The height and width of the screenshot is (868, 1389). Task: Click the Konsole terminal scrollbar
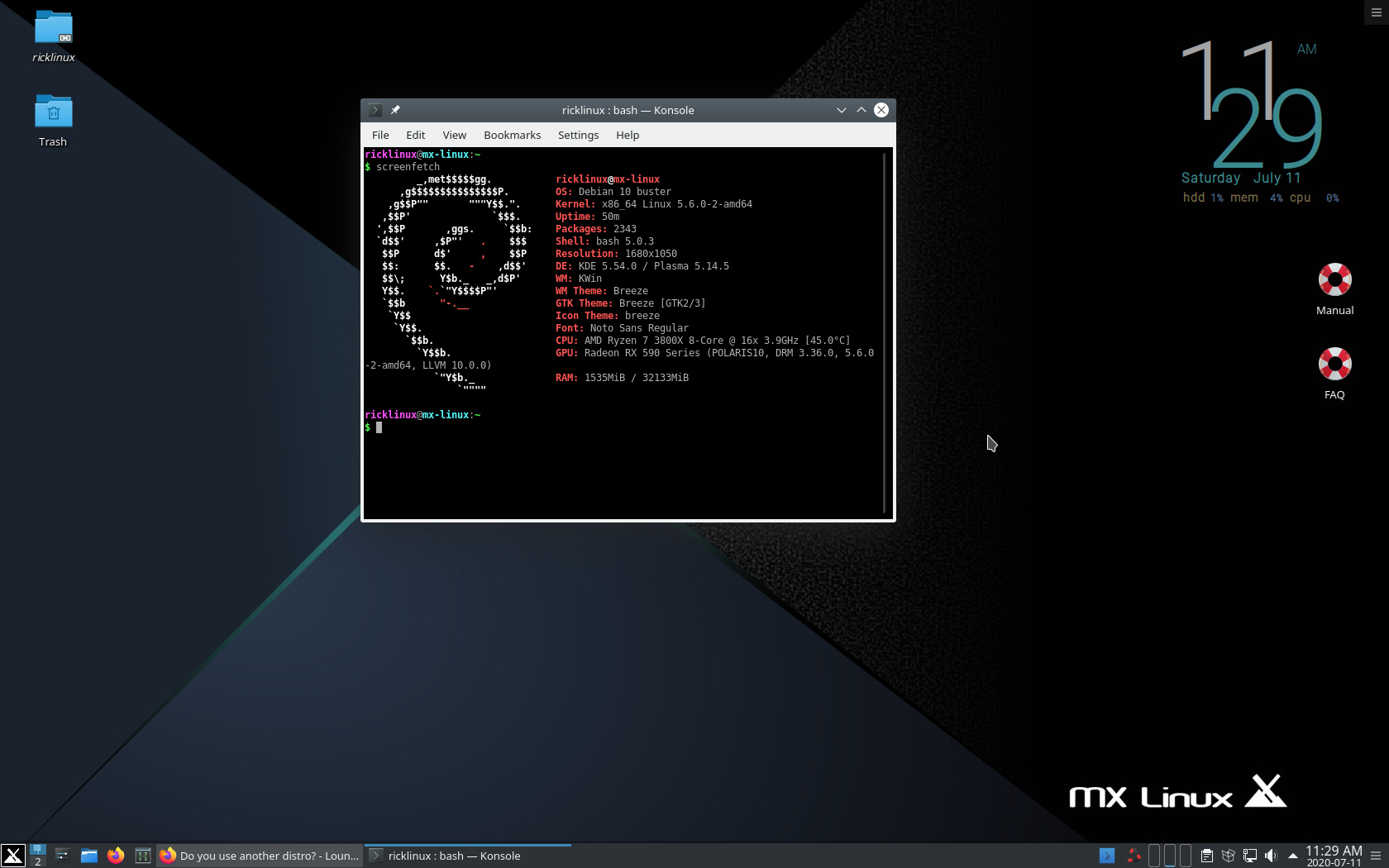pos(885,332)
